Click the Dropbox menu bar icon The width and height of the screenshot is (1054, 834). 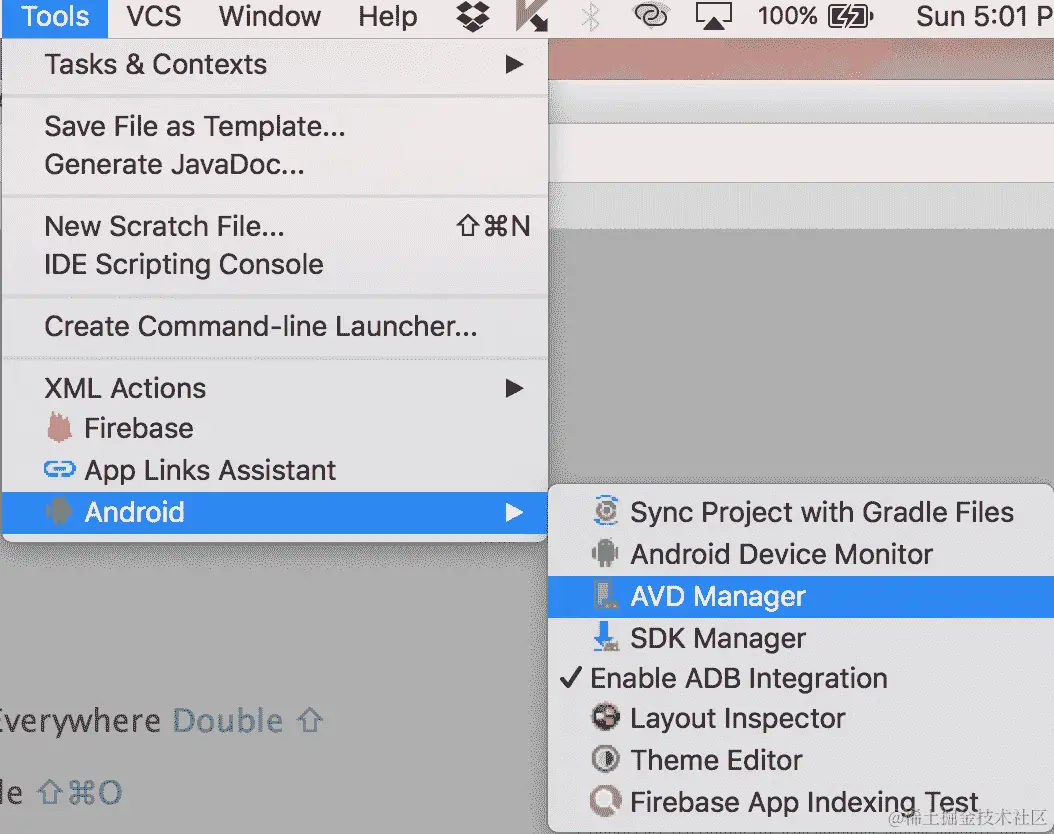(473, 16)
